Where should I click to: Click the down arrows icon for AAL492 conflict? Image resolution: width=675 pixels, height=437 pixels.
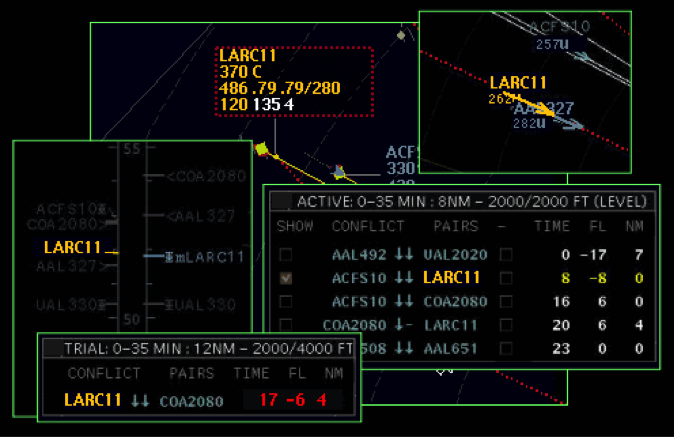(403, 254)
